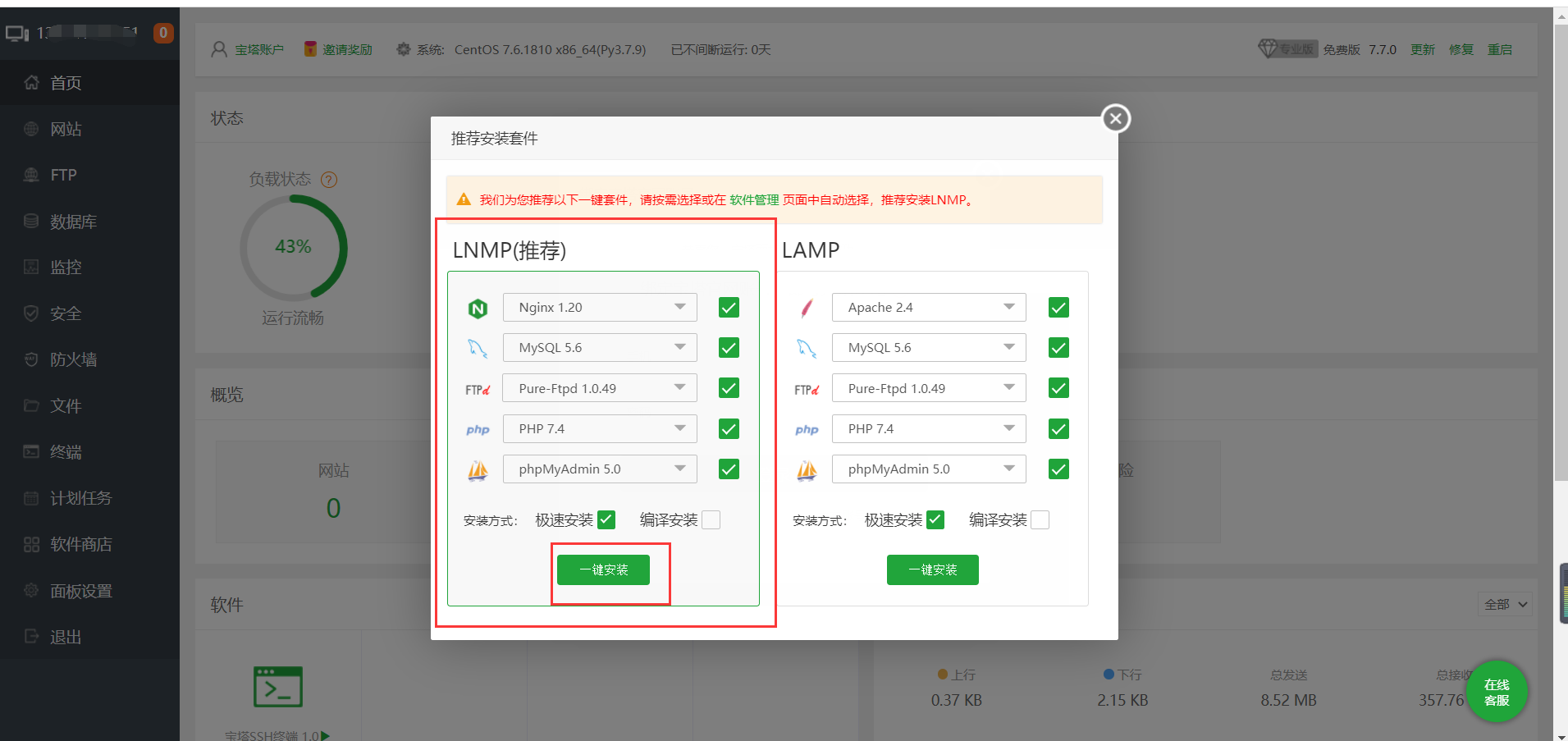Open the LNMP MySQL 5.6 version dropdown
This screenshot has width=1568, height=741.
600,348
